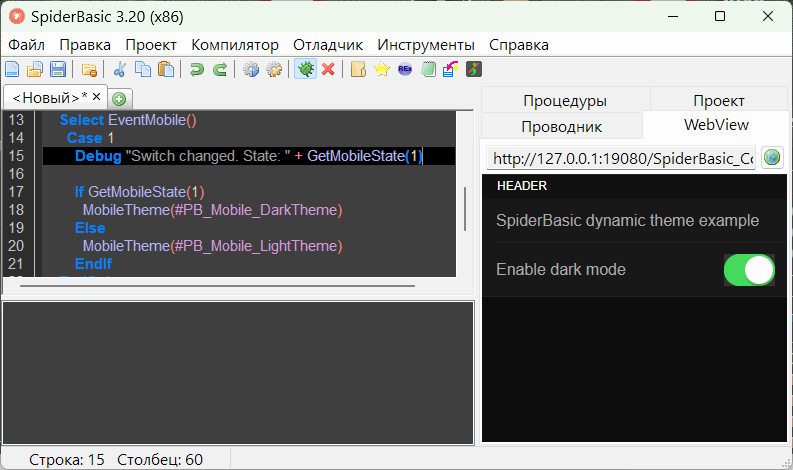793x470 pixels.
Task: Click the Redo green arrow icon
Action: [x=220, y=69]
